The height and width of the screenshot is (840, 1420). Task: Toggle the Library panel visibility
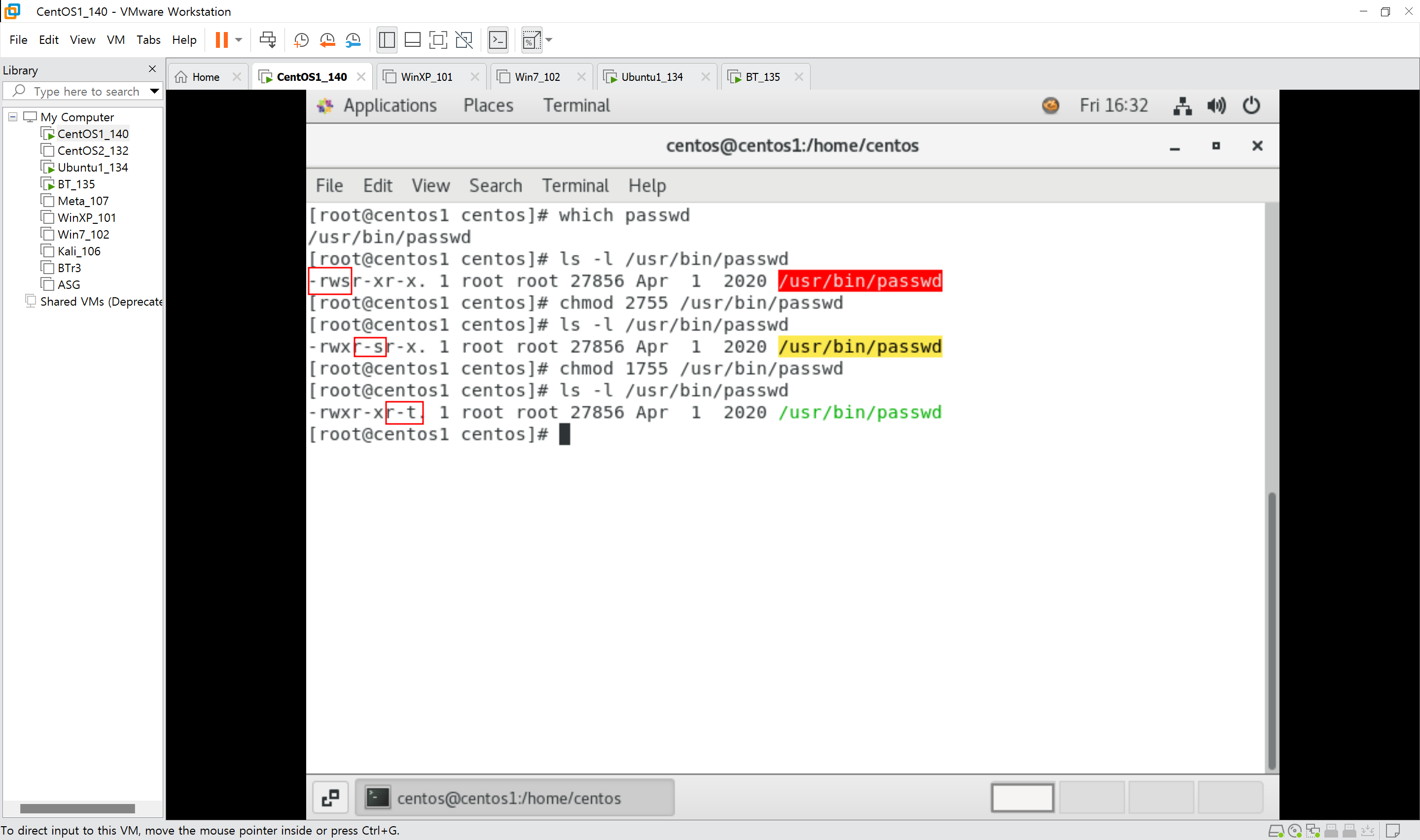(x=387, y=39)
